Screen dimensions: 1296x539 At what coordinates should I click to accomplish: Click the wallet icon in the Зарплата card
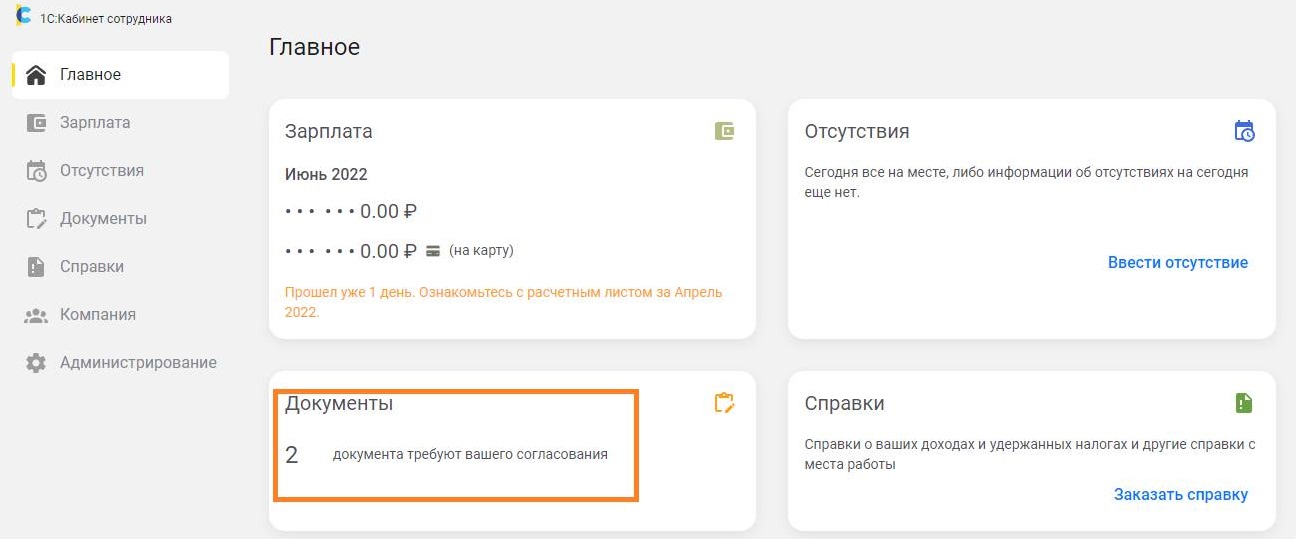coord(725,131)
